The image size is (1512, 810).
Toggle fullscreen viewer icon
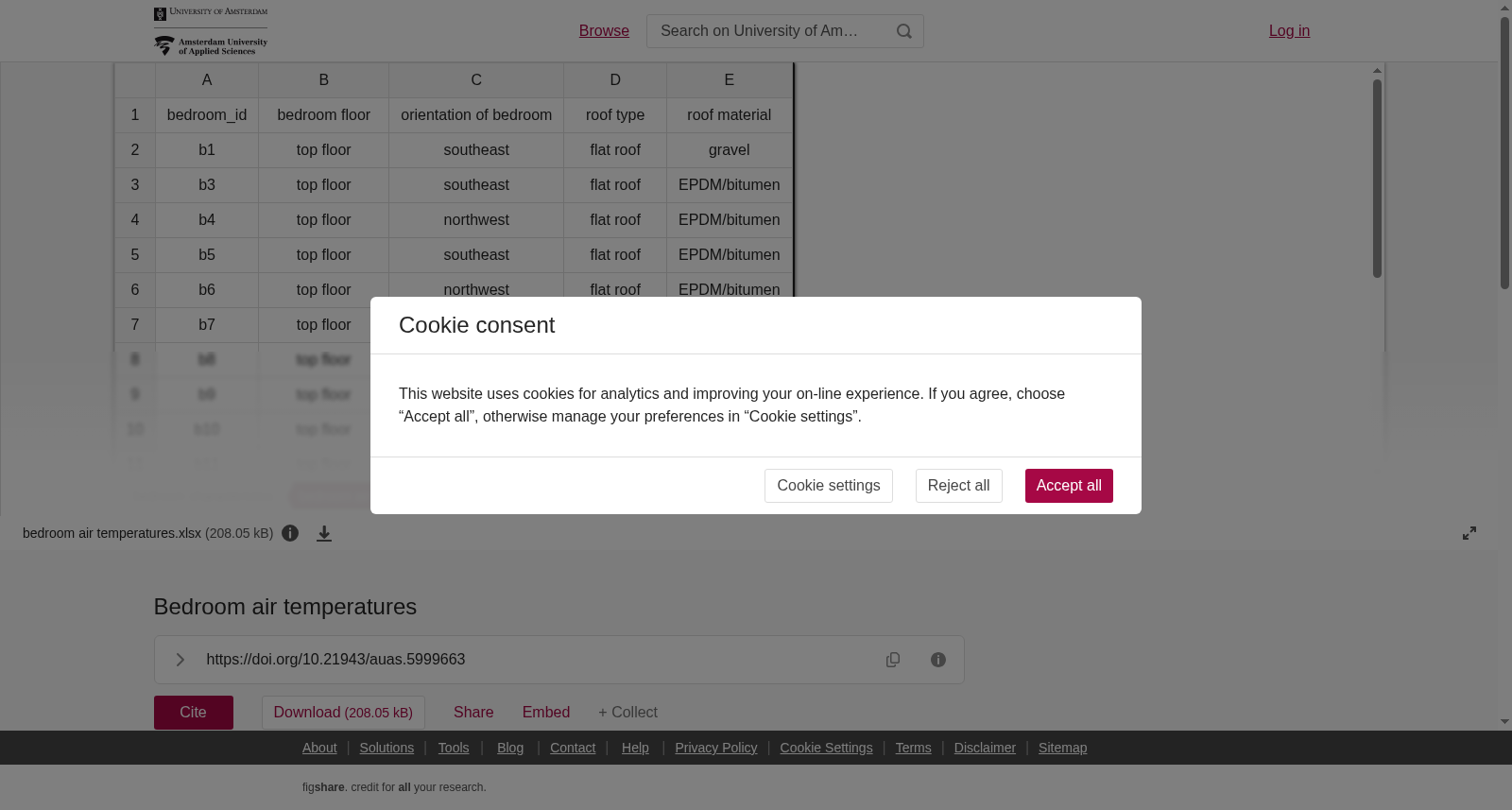(x=1469, y=533)
